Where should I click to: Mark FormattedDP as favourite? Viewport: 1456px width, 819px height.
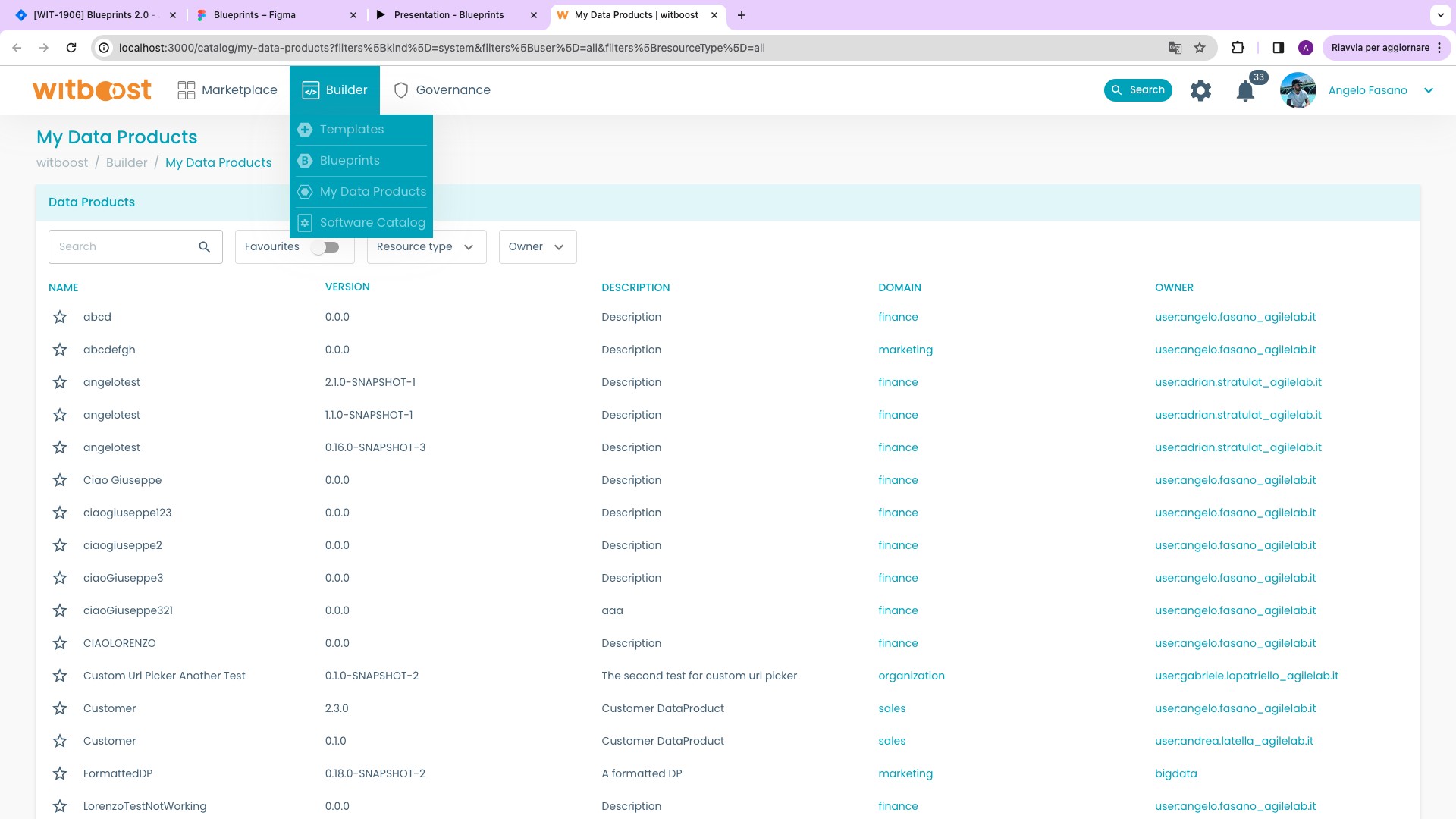click(60, 773)
